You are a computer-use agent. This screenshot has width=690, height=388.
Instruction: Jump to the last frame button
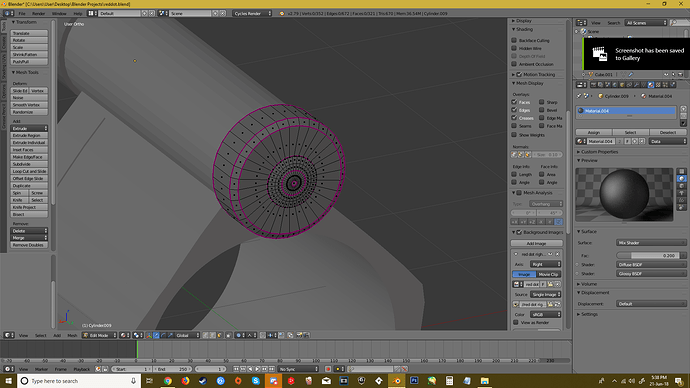[x=272, y=369]
